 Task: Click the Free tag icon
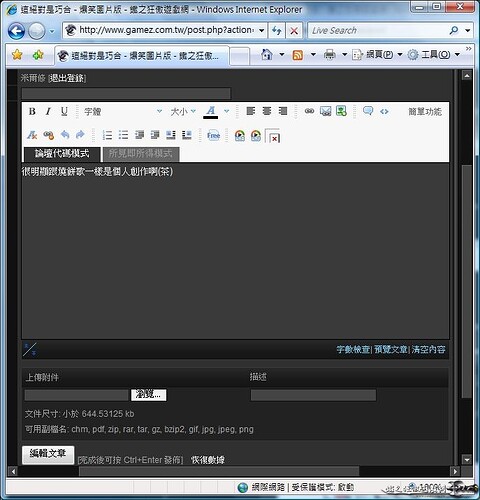click(x=213, y=135)
